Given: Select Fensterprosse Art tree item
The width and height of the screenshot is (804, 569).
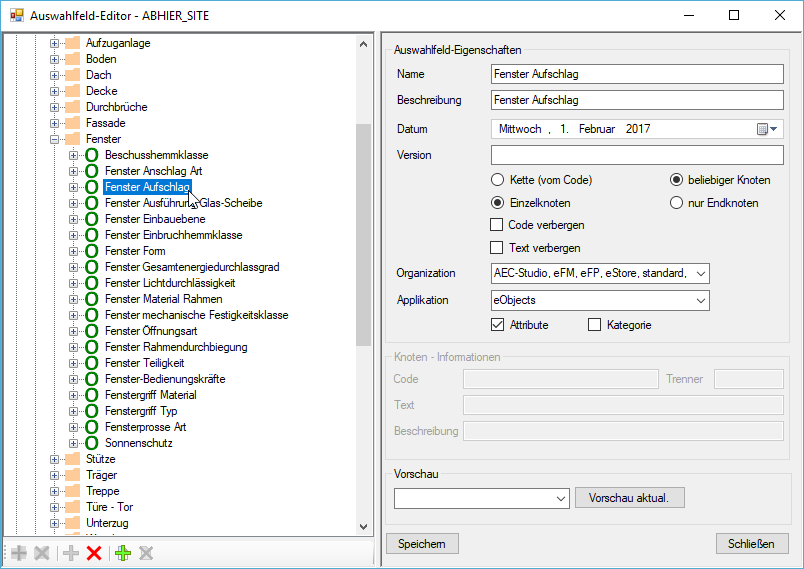Looking at the screenshot, I should pos(145,427).
